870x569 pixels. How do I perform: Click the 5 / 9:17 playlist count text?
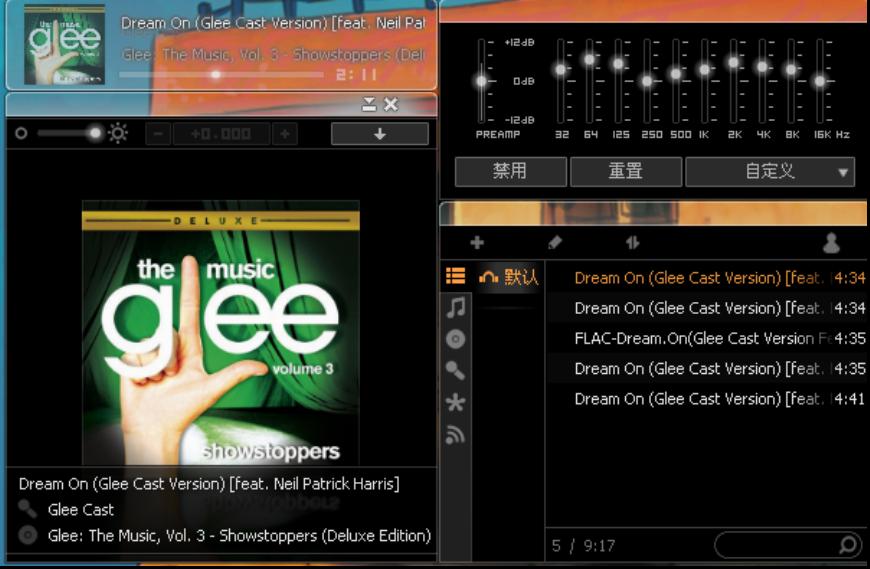point(583,546)
